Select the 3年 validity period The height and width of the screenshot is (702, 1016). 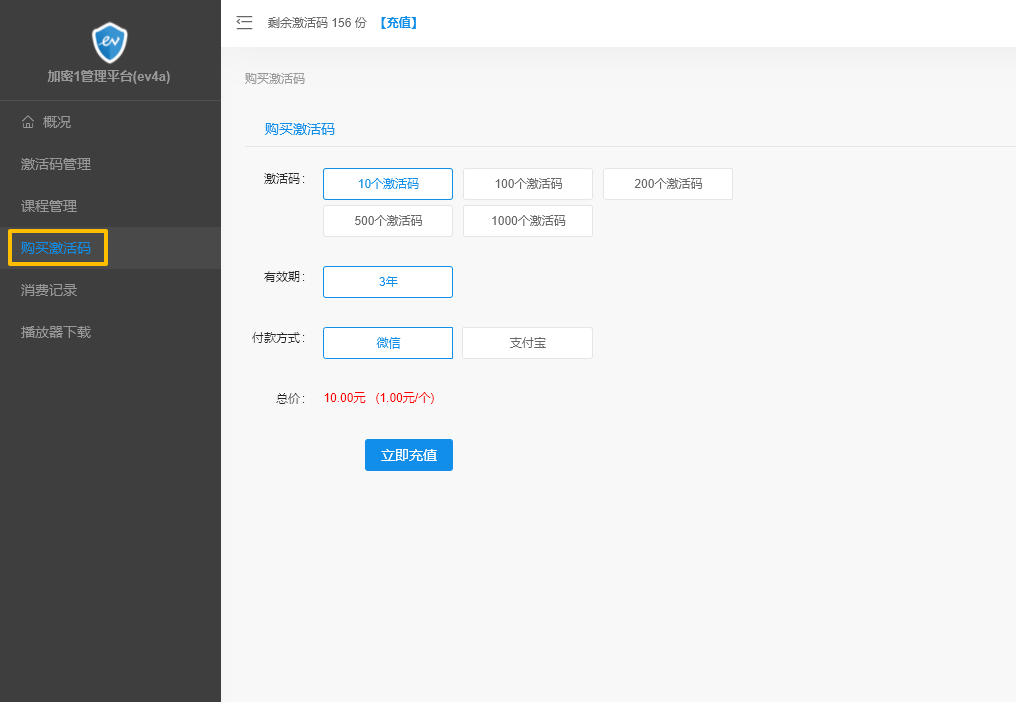(x=388, y=282)
